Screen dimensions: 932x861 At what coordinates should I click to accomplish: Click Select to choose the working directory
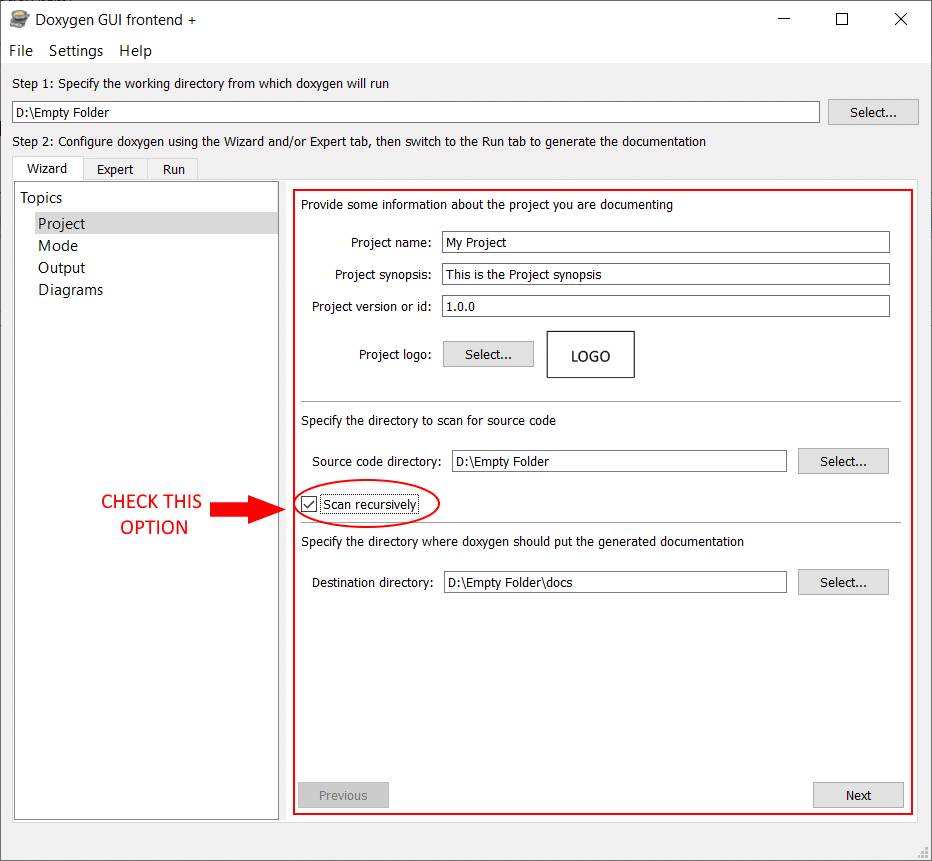[872, 111]
